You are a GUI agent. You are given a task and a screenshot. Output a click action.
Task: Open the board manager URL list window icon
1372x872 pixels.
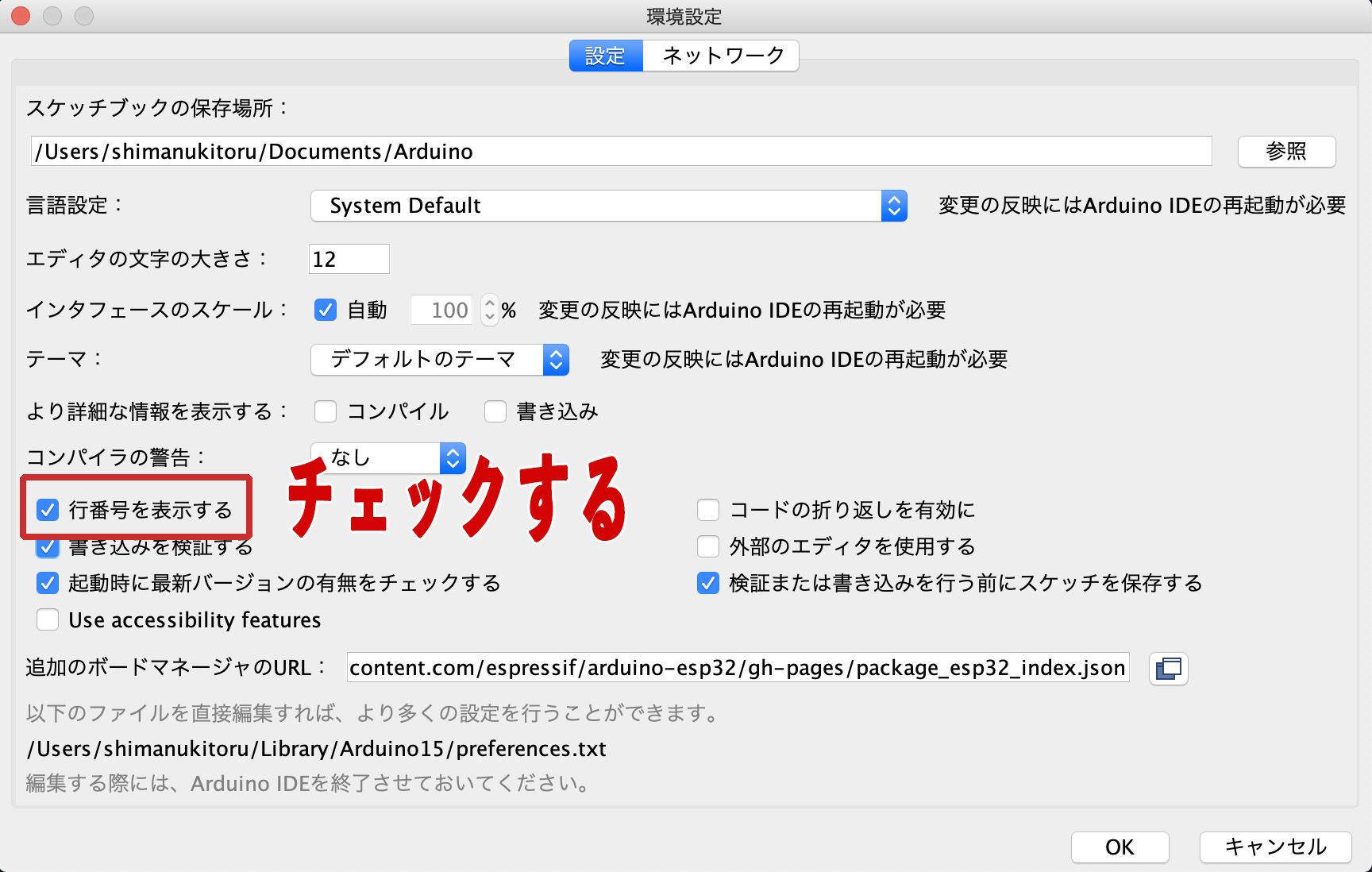click(x=1168, y=669)
